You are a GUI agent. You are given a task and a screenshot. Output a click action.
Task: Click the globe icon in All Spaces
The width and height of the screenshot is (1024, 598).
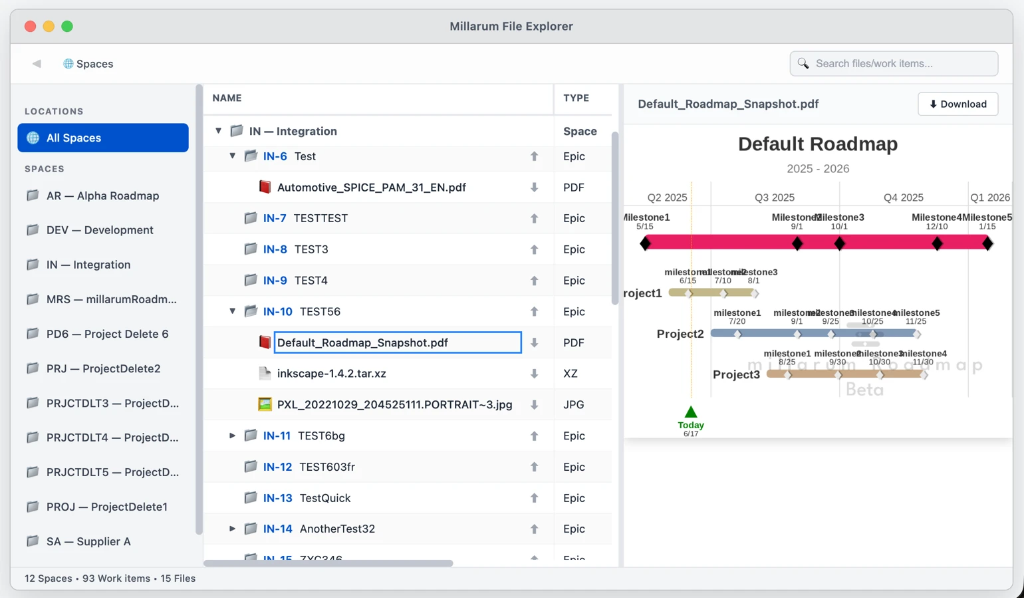33,138
